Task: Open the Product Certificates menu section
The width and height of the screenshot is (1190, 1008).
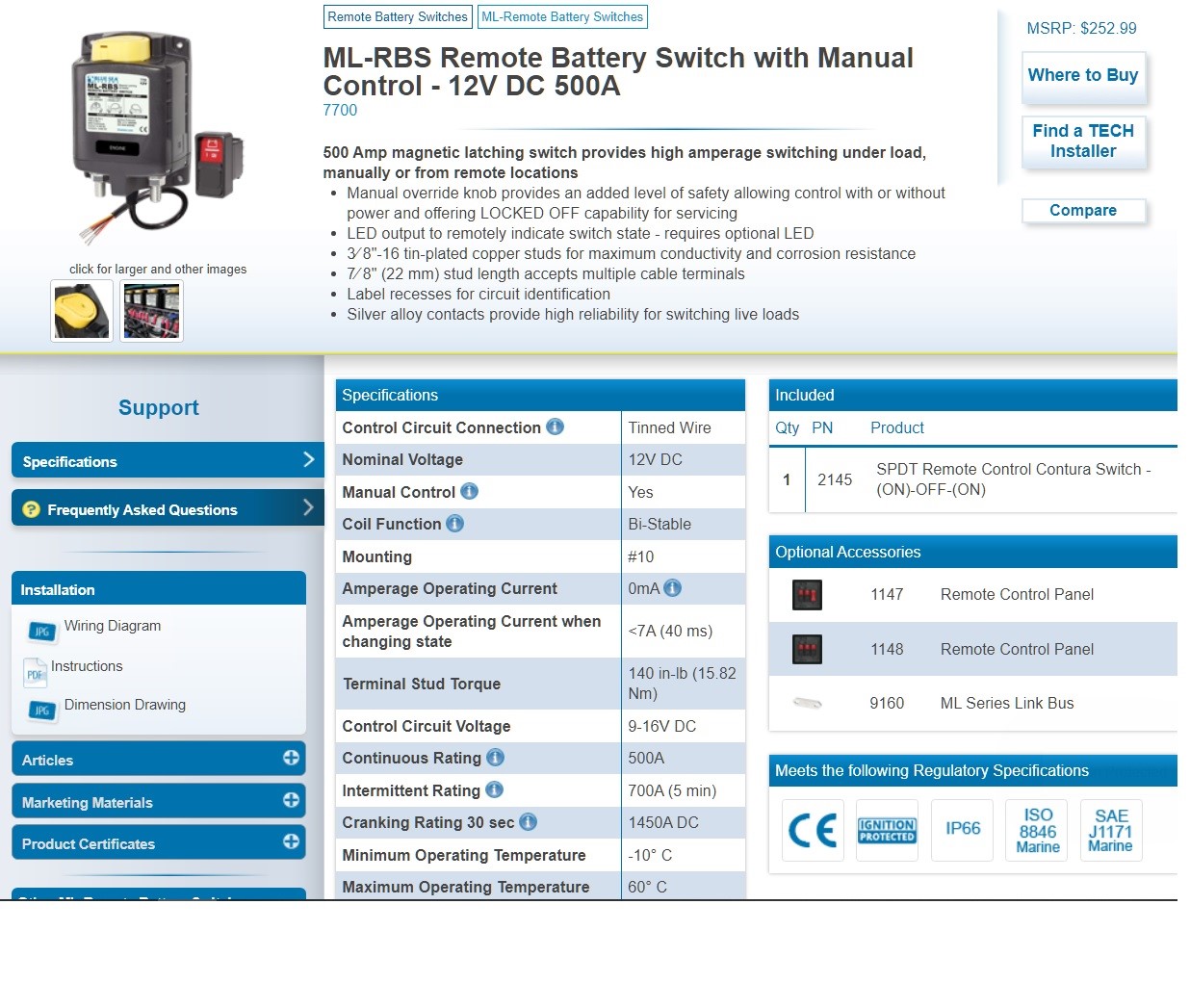Action: tap(159, 842)
